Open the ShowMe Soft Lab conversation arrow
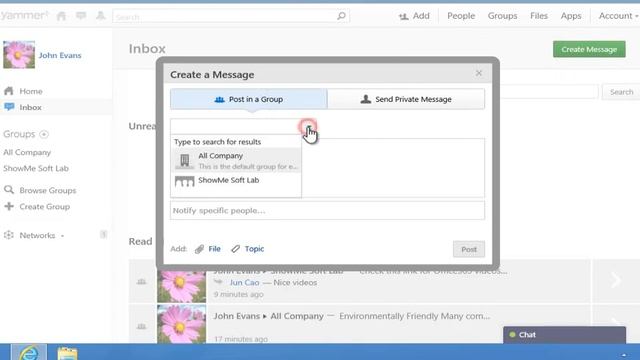This screenshot has width=640, height=360. [616, 280]
